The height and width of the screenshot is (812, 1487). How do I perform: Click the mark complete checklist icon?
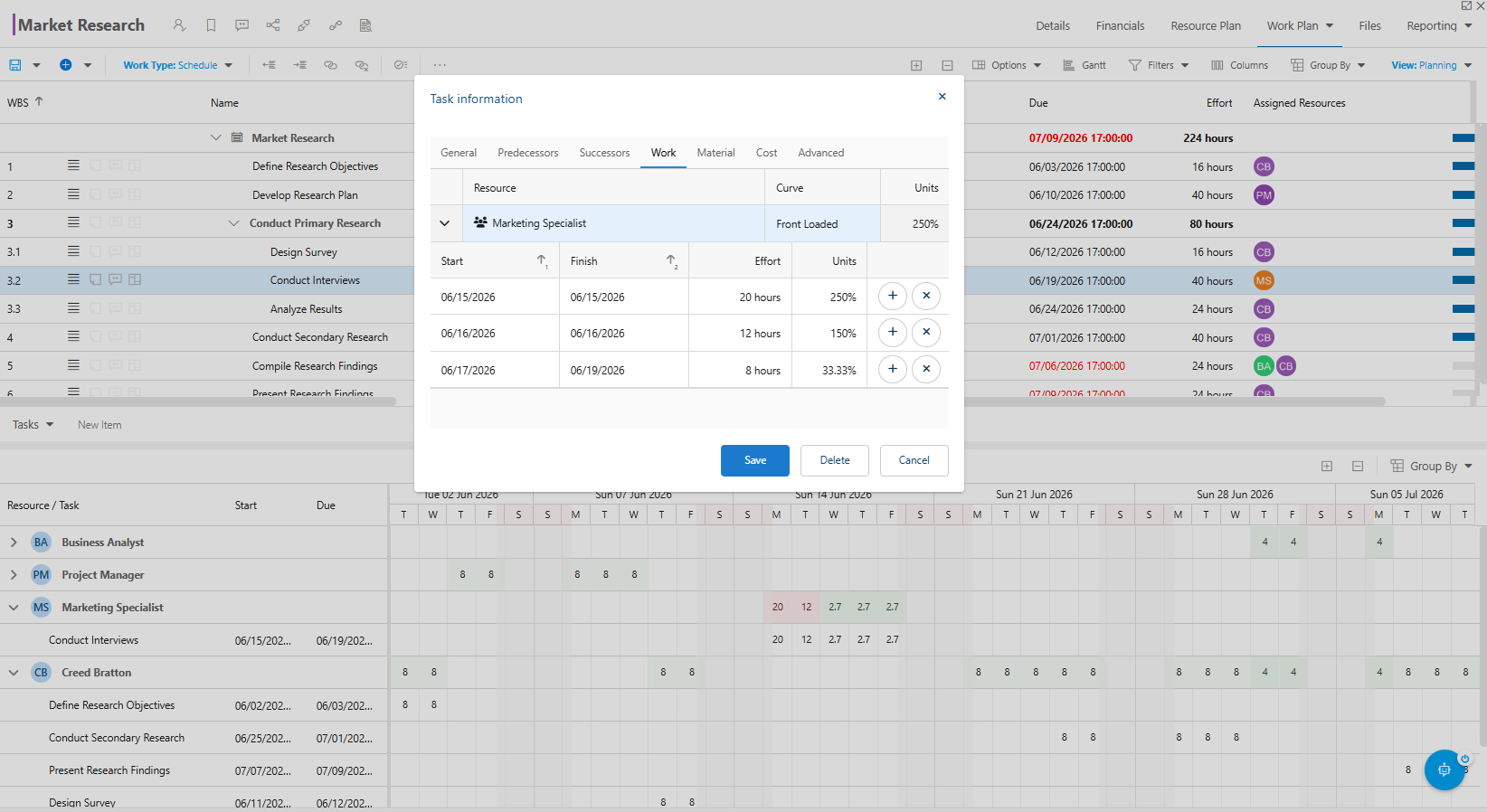[x=401, y=65]
